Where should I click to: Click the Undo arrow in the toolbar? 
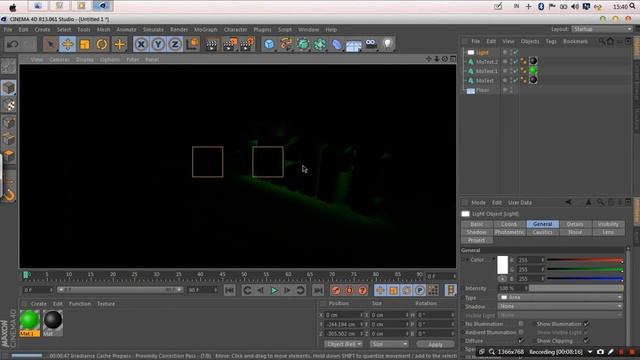point(13,44)
